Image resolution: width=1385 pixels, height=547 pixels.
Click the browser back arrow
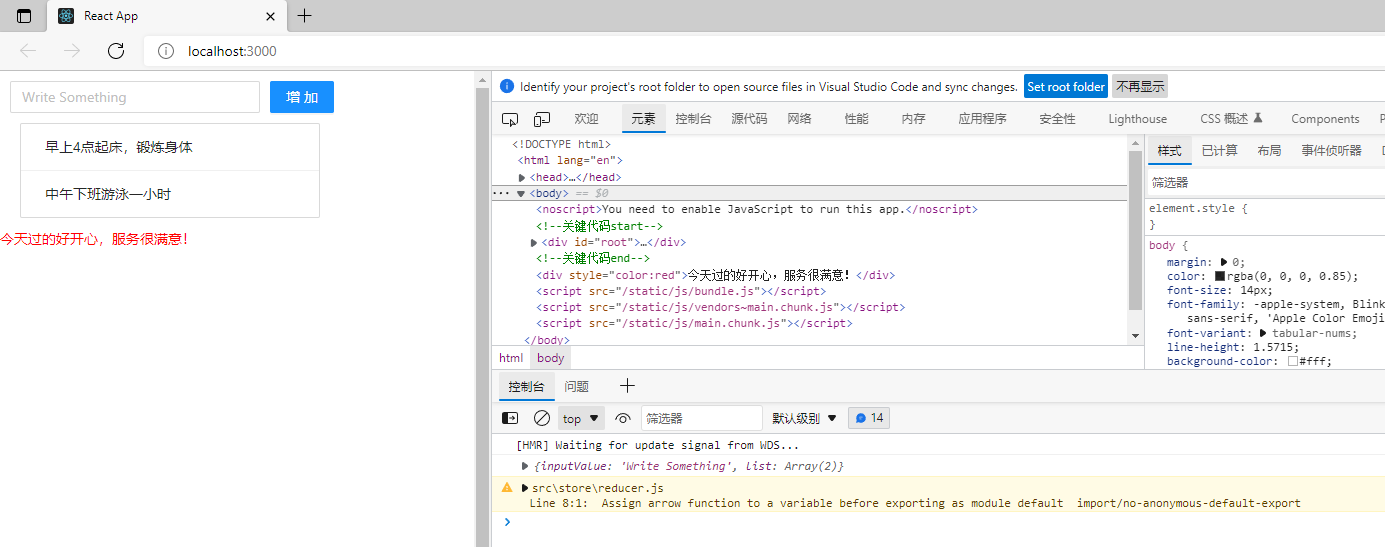pyautogui.click(x=28, y=51)
